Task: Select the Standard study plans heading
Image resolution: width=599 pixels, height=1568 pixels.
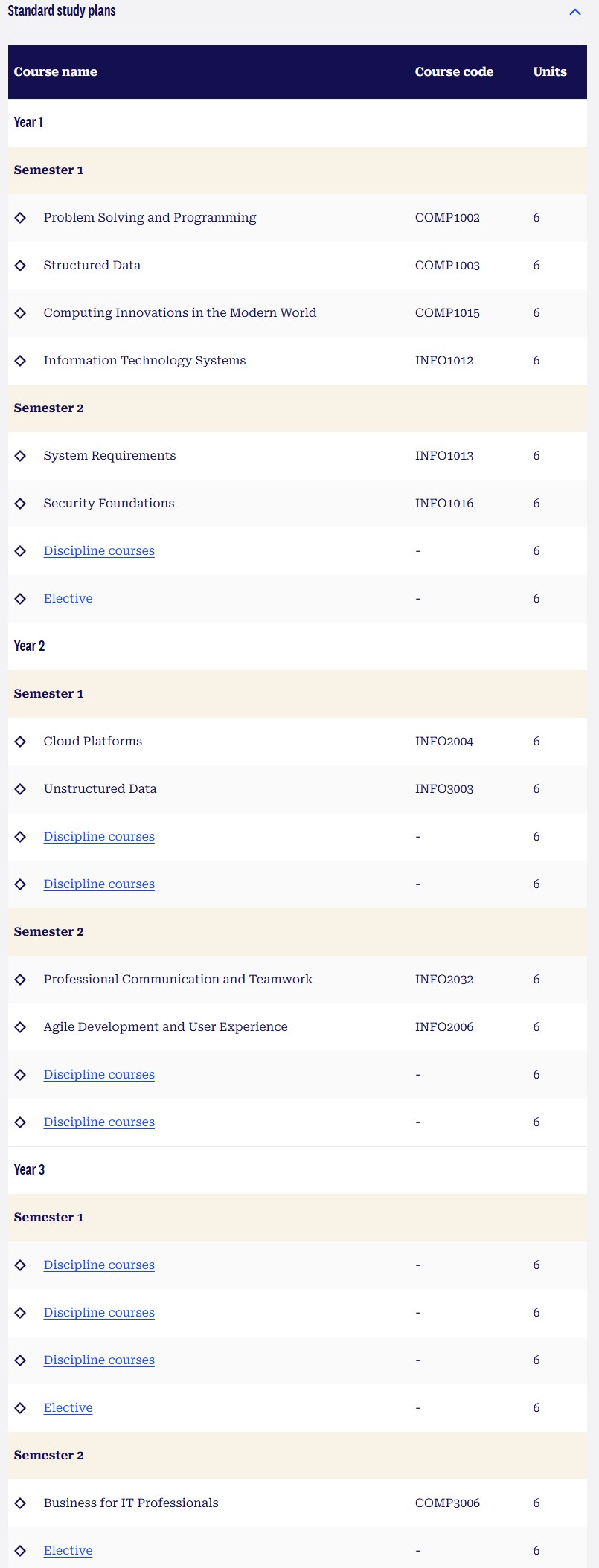Action: 62,11
